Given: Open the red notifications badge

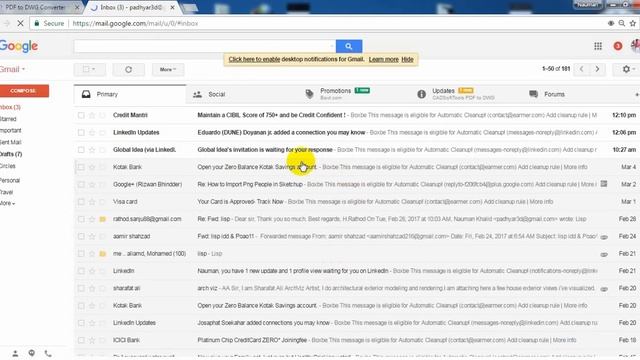Looking at the screenshot, I should coord(618,46).
